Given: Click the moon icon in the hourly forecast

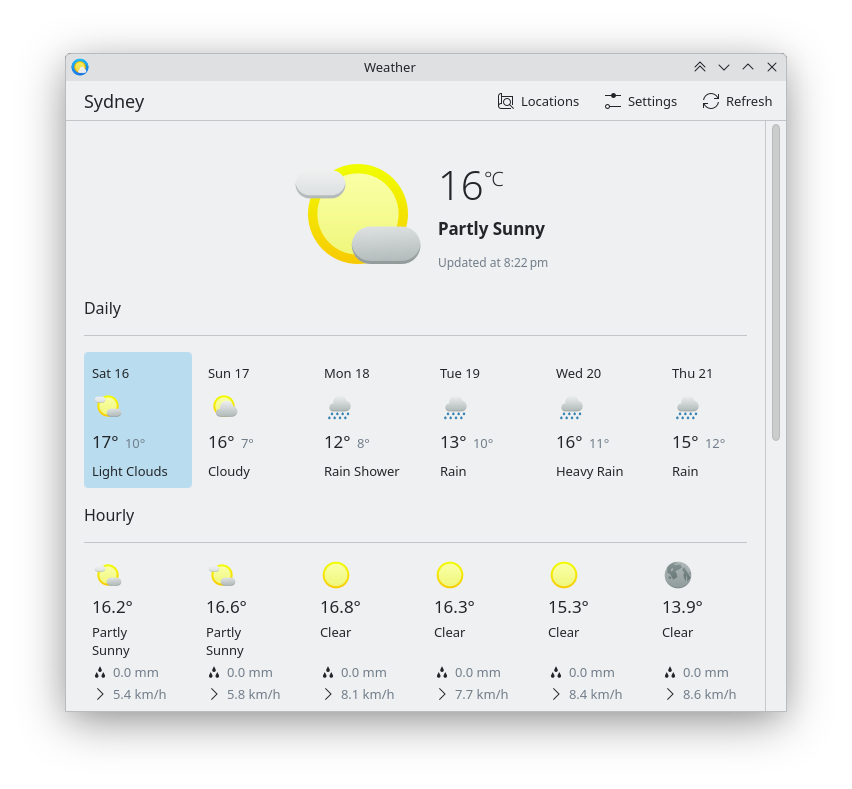Looking at the screenshot, I should [678, 575].
